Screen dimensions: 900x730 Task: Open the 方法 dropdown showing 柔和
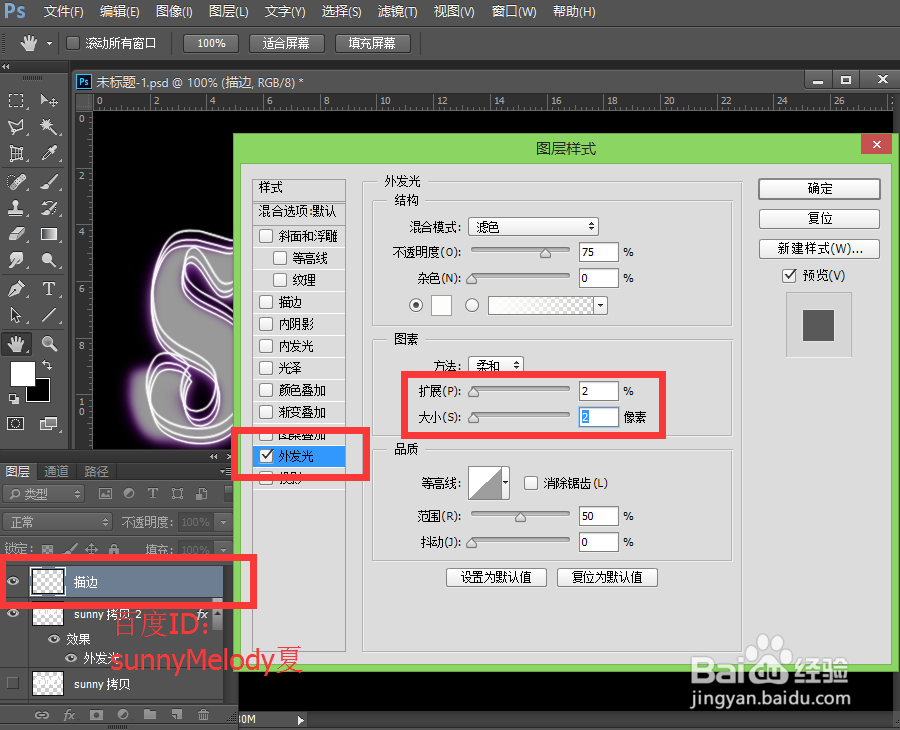pos(496,365)
